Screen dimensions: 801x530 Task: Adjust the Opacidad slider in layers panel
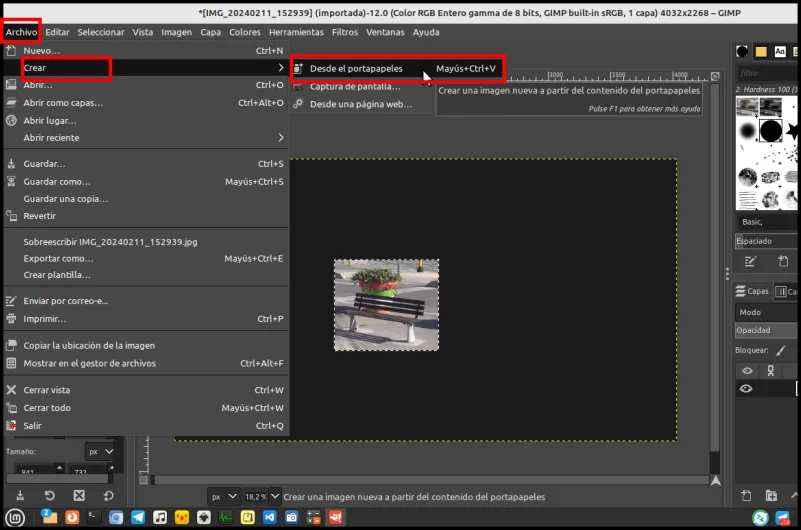766,330
